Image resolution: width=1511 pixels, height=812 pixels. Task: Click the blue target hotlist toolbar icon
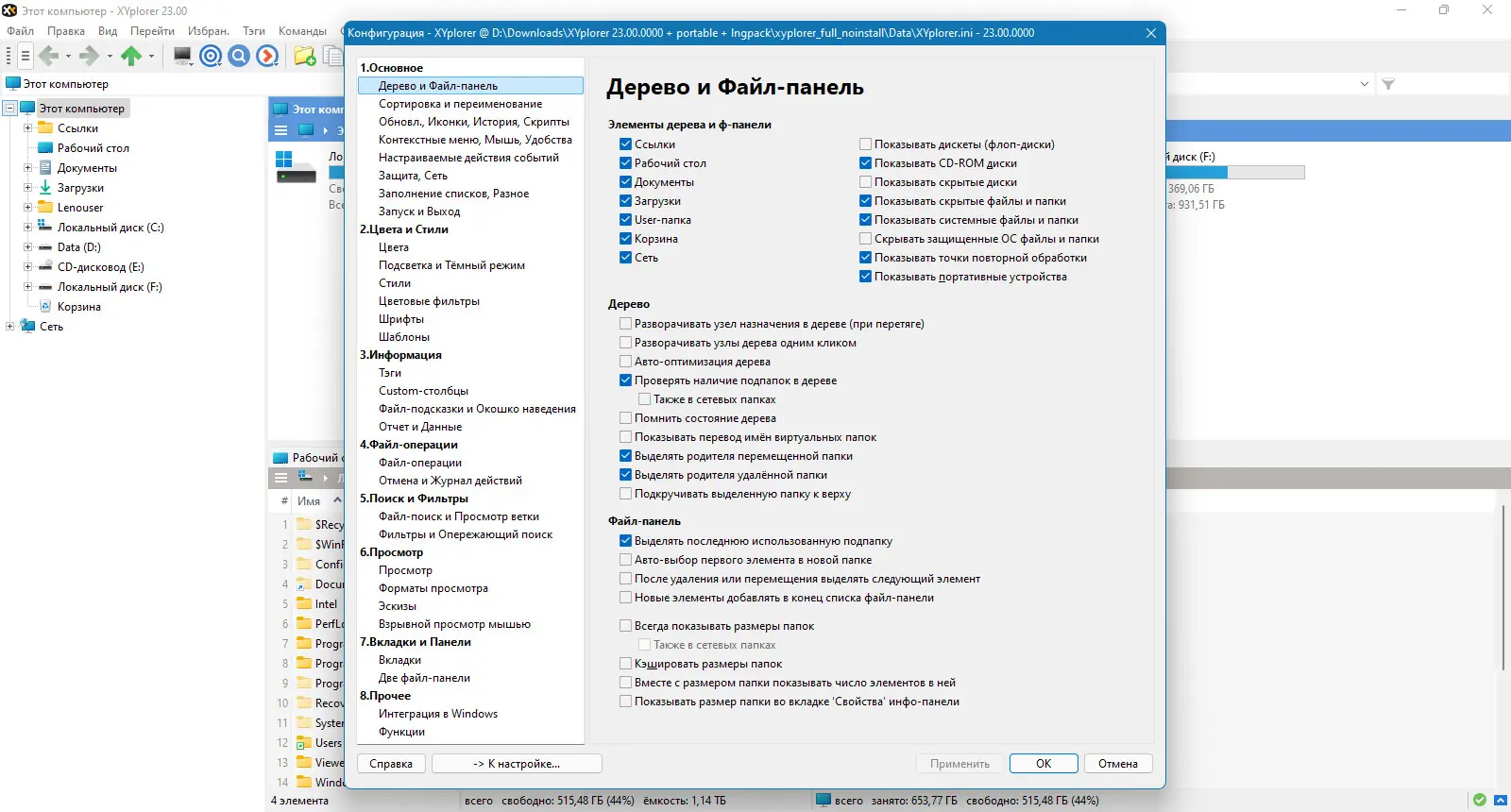[x=211, y=56]
